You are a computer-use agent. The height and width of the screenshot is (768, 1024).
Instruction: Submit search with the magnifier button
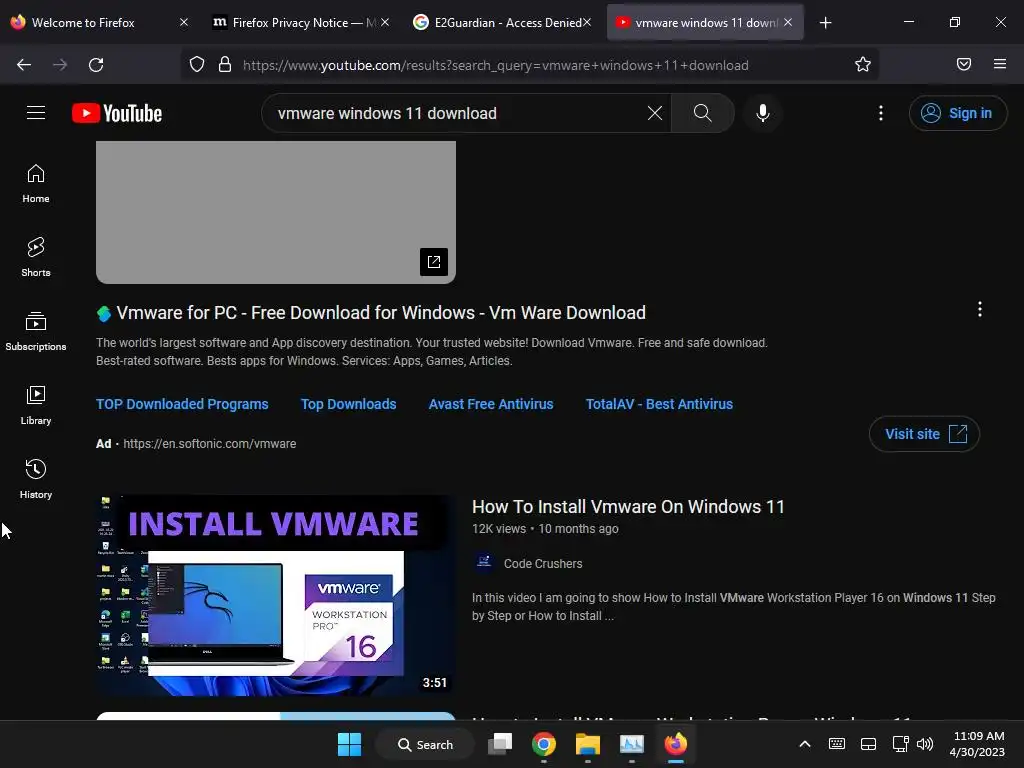(703, 113)
